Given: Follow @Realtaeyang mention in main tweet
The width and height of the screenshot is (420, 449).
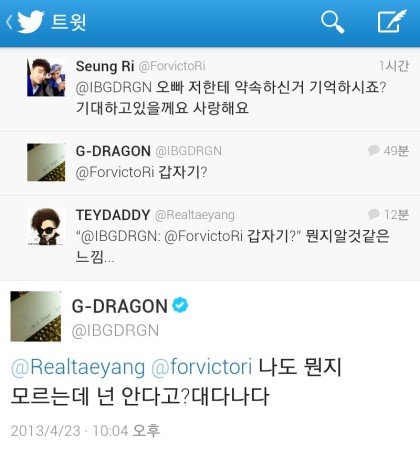Looking at the screenshot, I should point(78,368).
